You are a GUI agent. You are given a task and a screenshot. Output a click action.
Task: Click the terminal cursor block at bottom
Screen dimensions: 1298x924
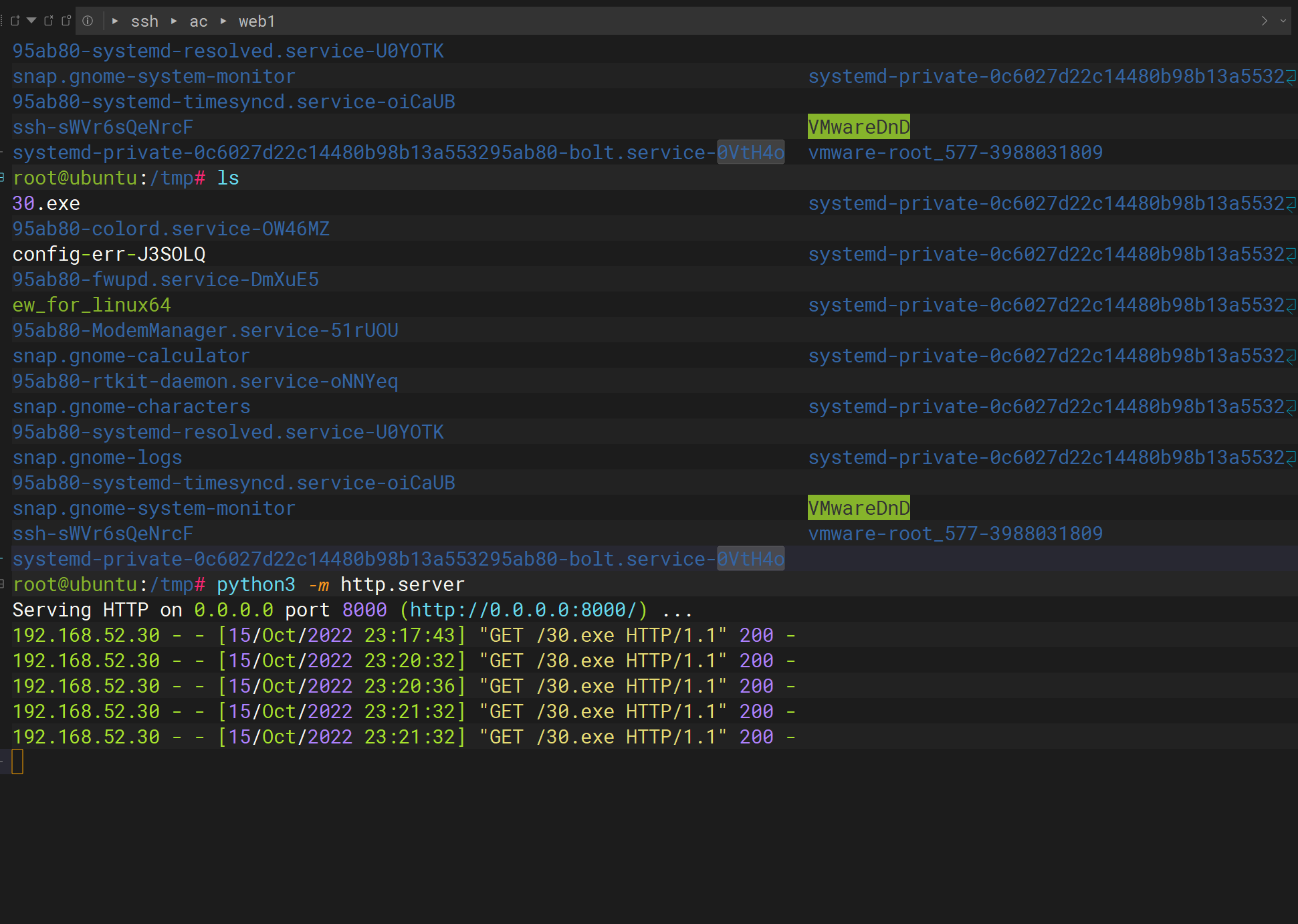[x=17, y=762]
